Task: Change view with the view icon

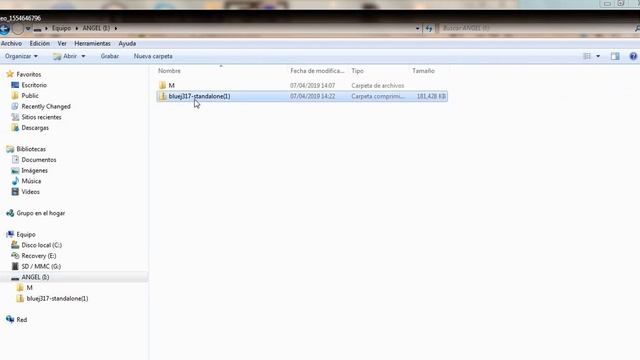Action: pos(587,56)
